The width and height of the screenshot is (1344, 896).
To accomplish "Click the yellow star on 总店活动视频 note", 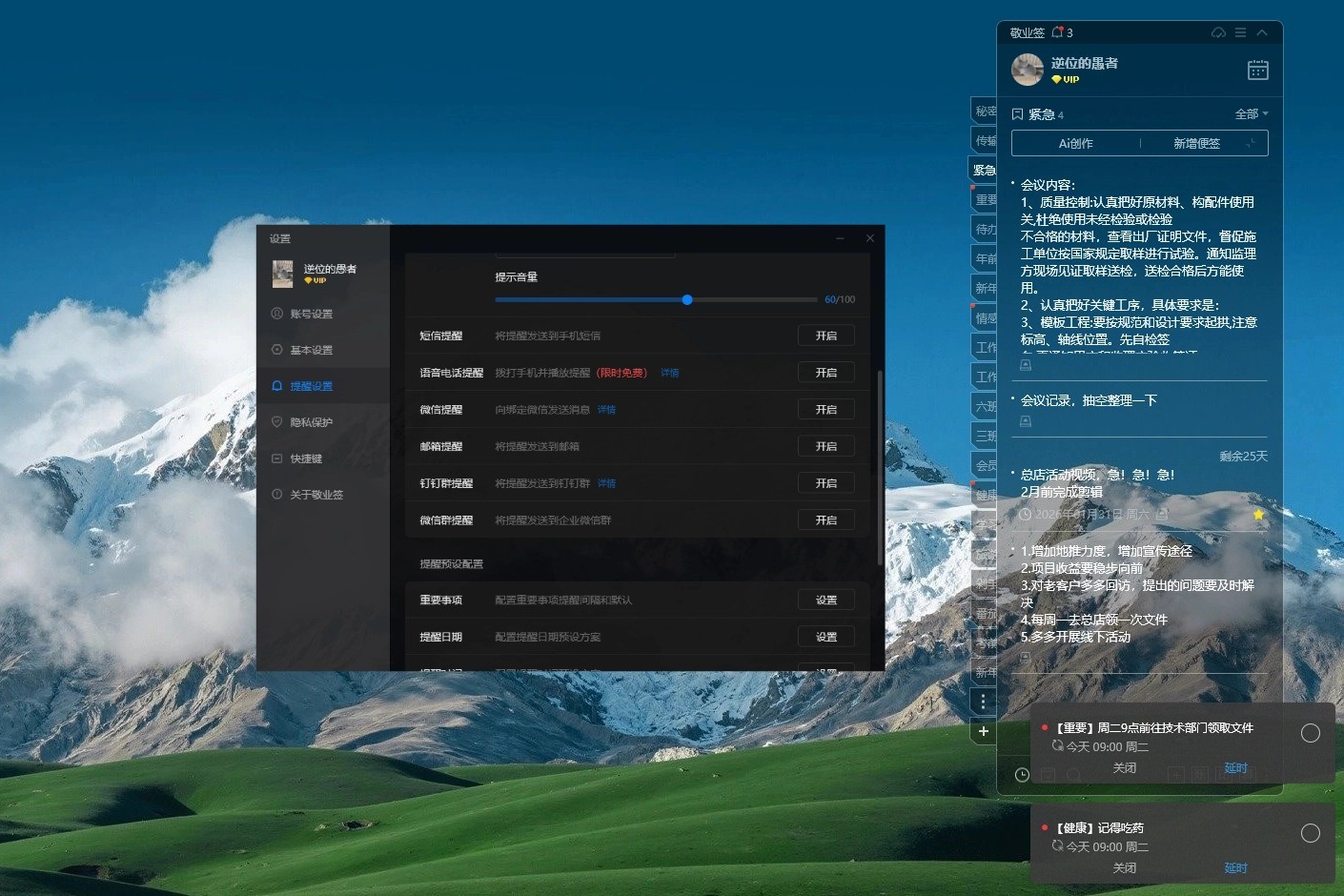I will point(1258,514).
